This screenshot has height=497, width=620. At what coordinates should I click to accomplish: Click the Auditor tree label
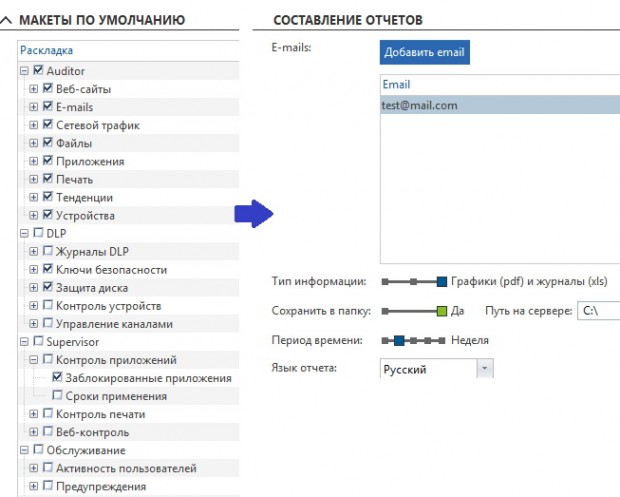click(x=66, y=71)
